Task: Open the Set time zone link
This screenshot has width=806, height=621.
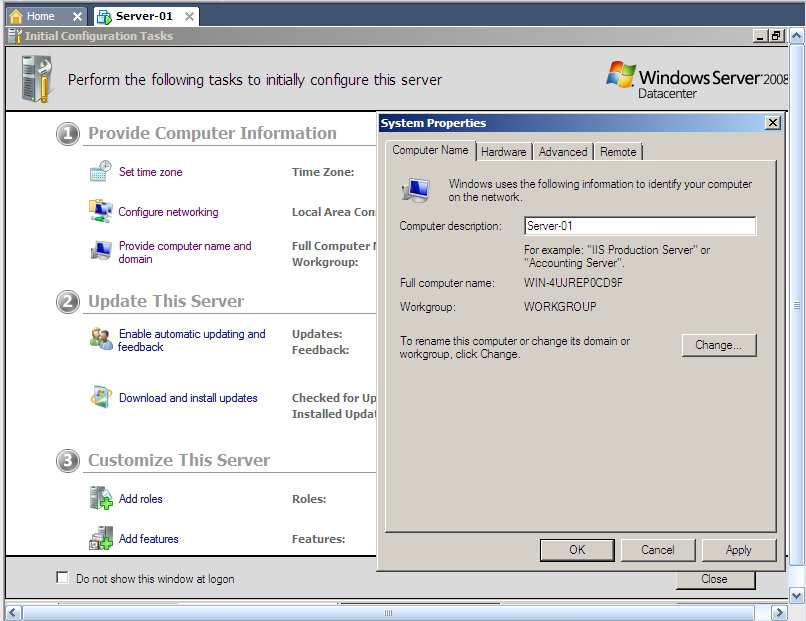Action: pyautogui.click(x=151, y=172)
